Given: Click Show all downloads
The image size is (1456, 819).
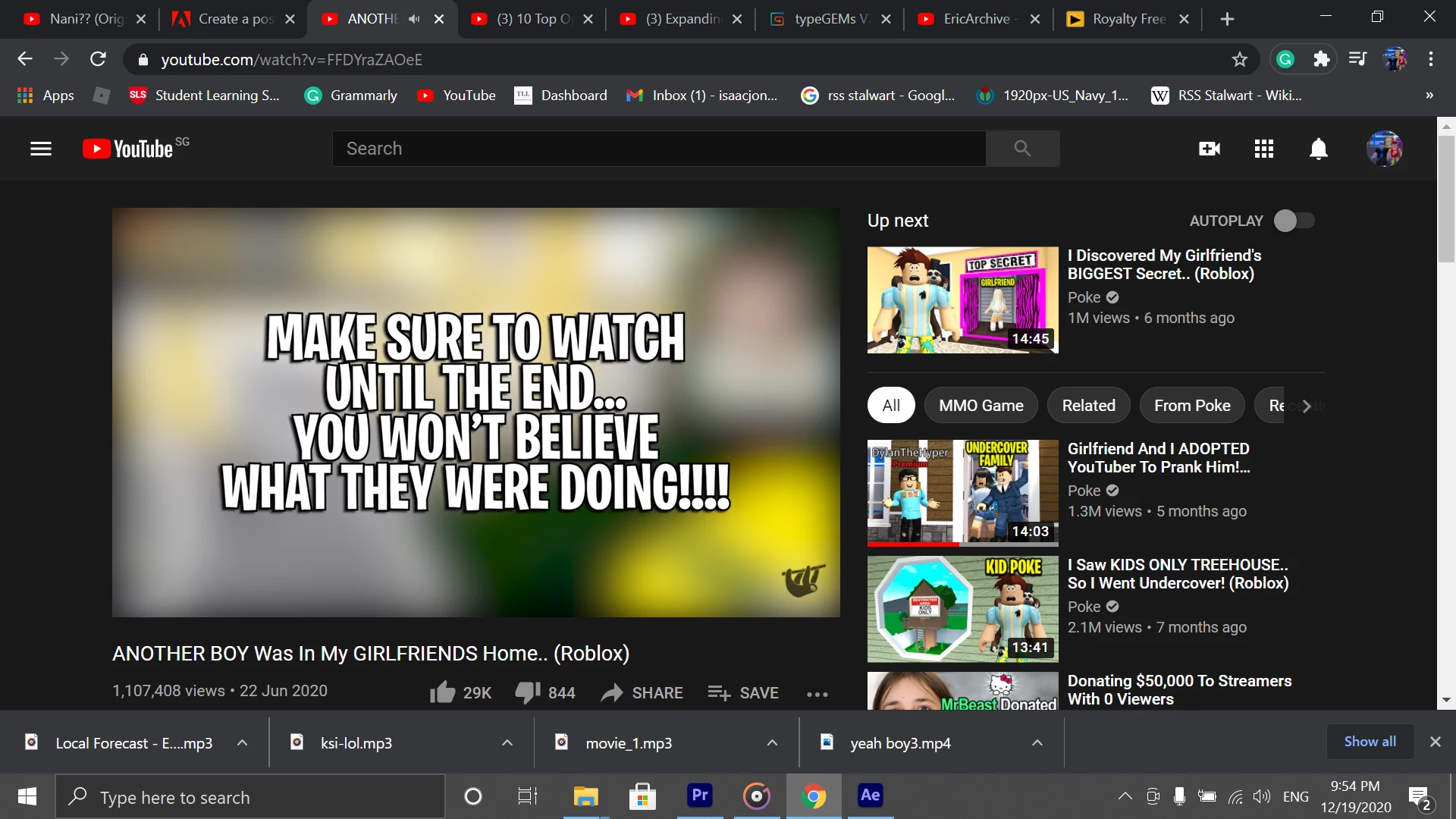Looking at the screenshot, I should click(1370, 742).
